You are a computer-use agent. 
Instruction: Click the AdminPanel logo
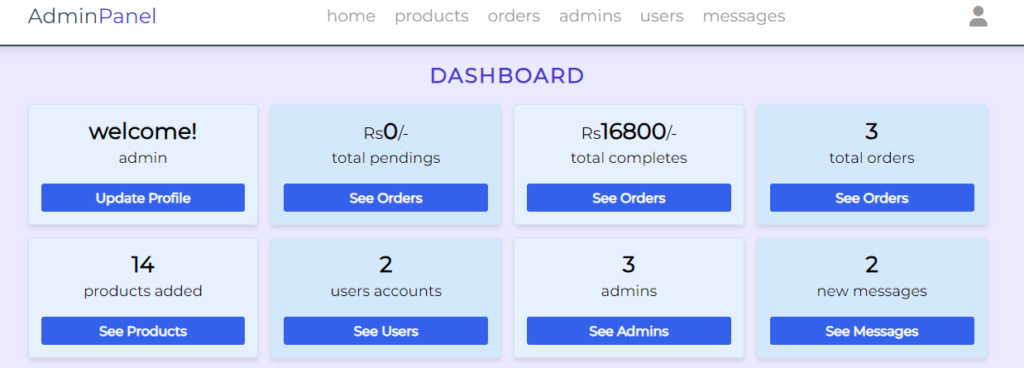tap(92, 16)
